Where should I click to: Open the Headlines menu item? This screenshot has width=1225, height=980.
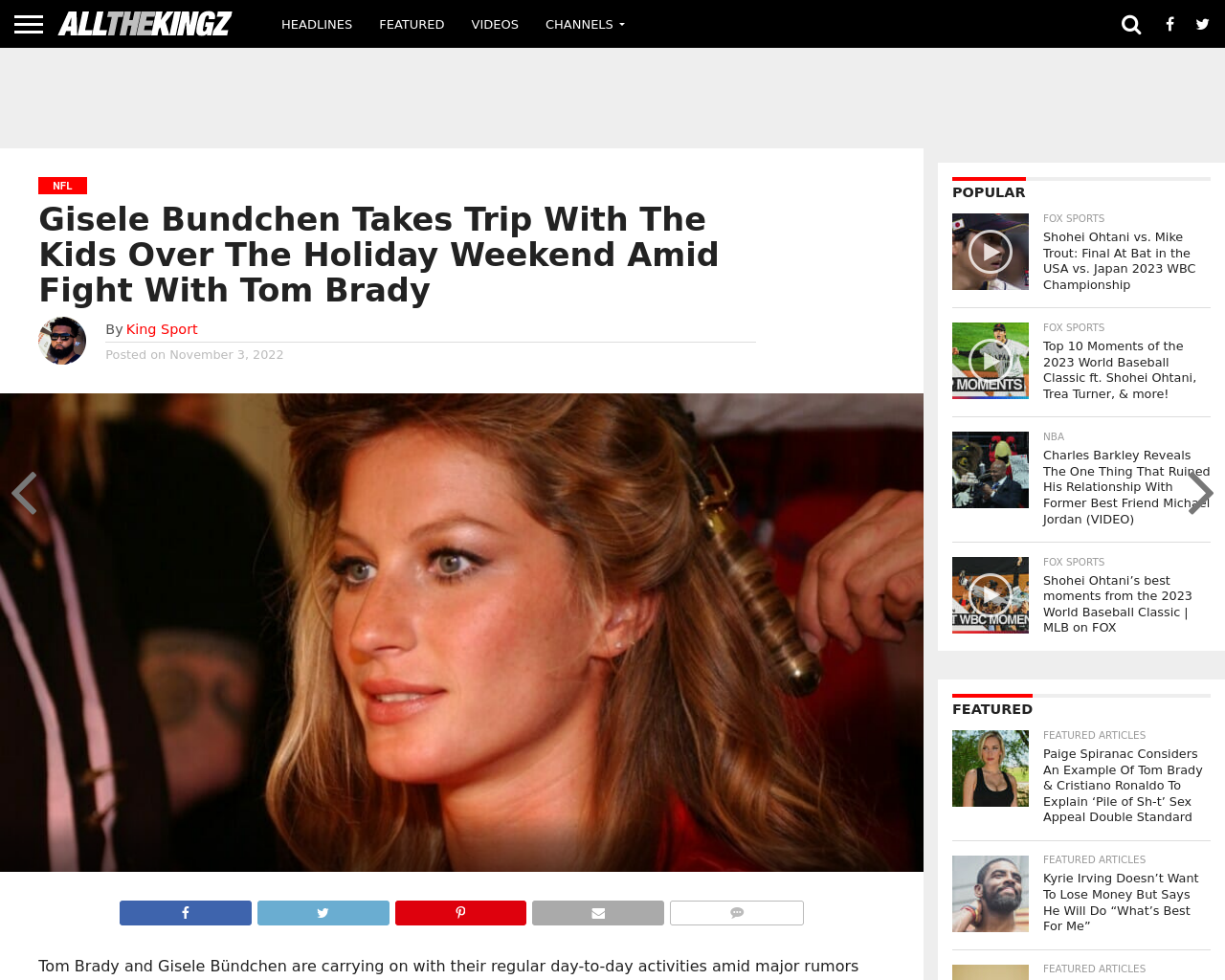pos(317,24)
